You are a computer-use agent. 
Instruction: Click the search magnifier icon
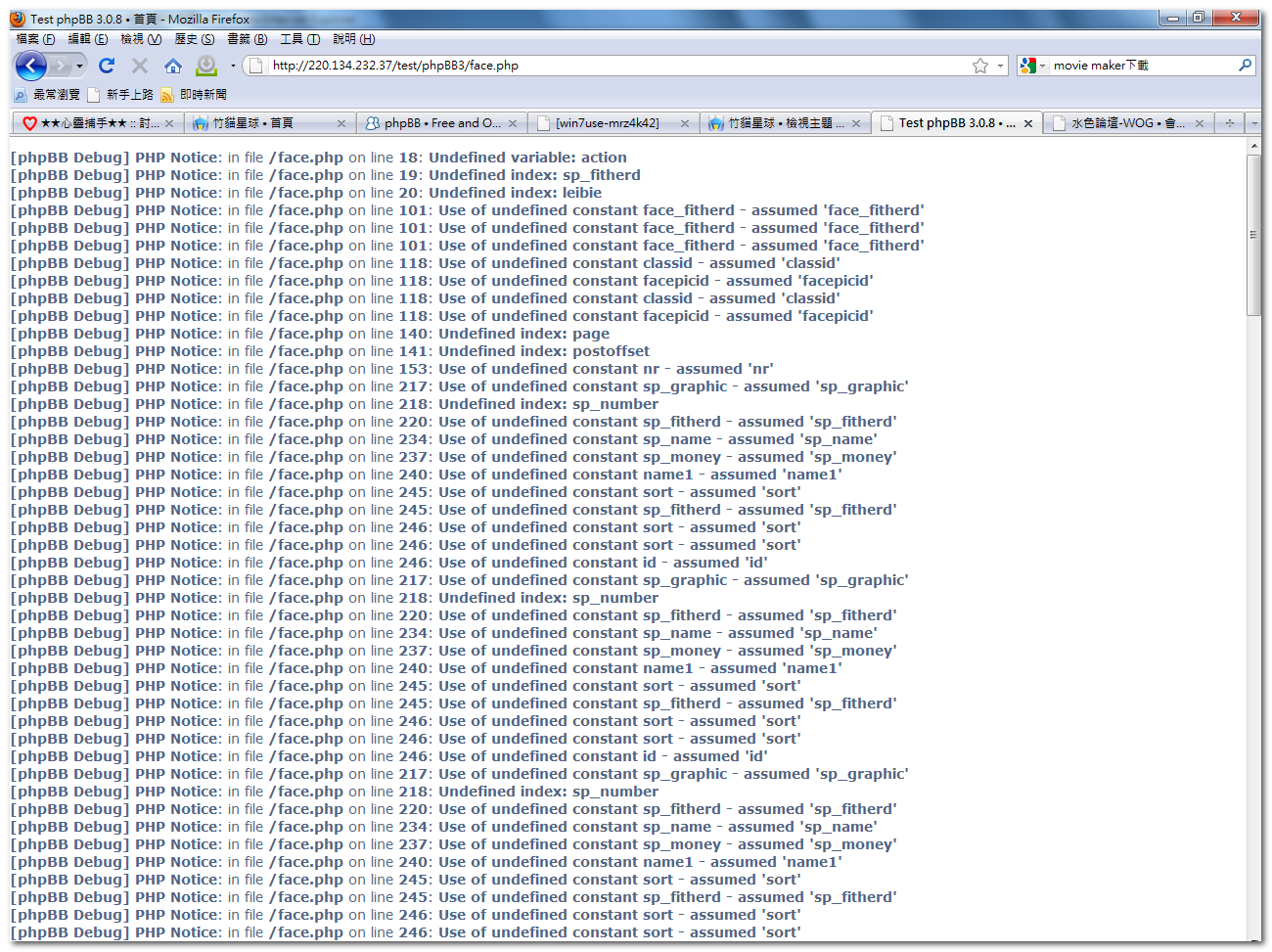1245,66
